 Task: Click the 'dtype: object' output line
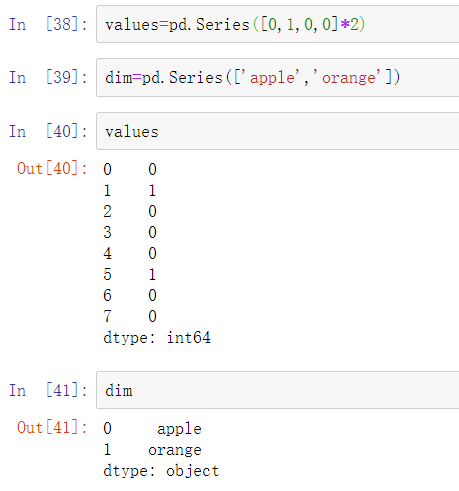161,471
